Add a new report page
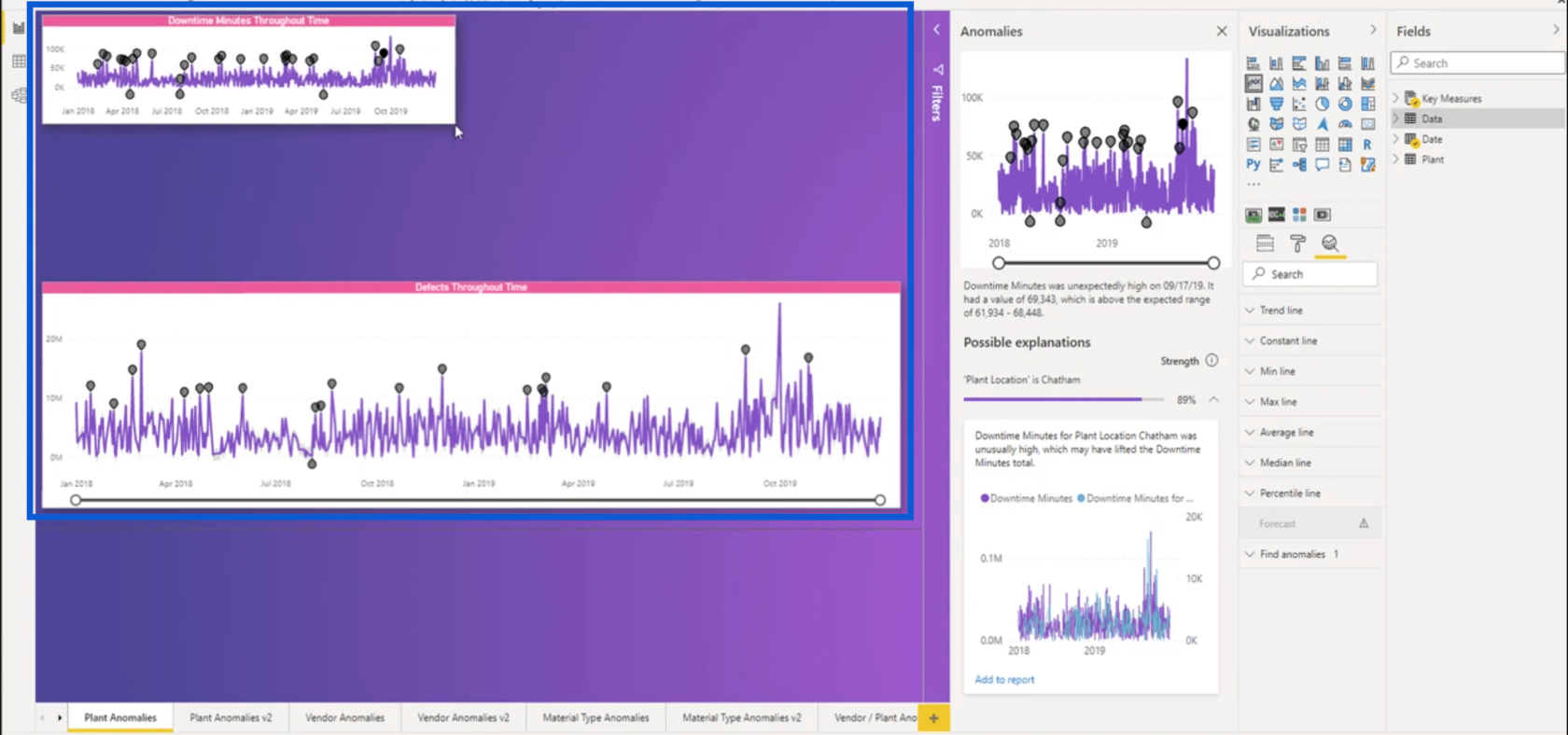 click(933, 717)
